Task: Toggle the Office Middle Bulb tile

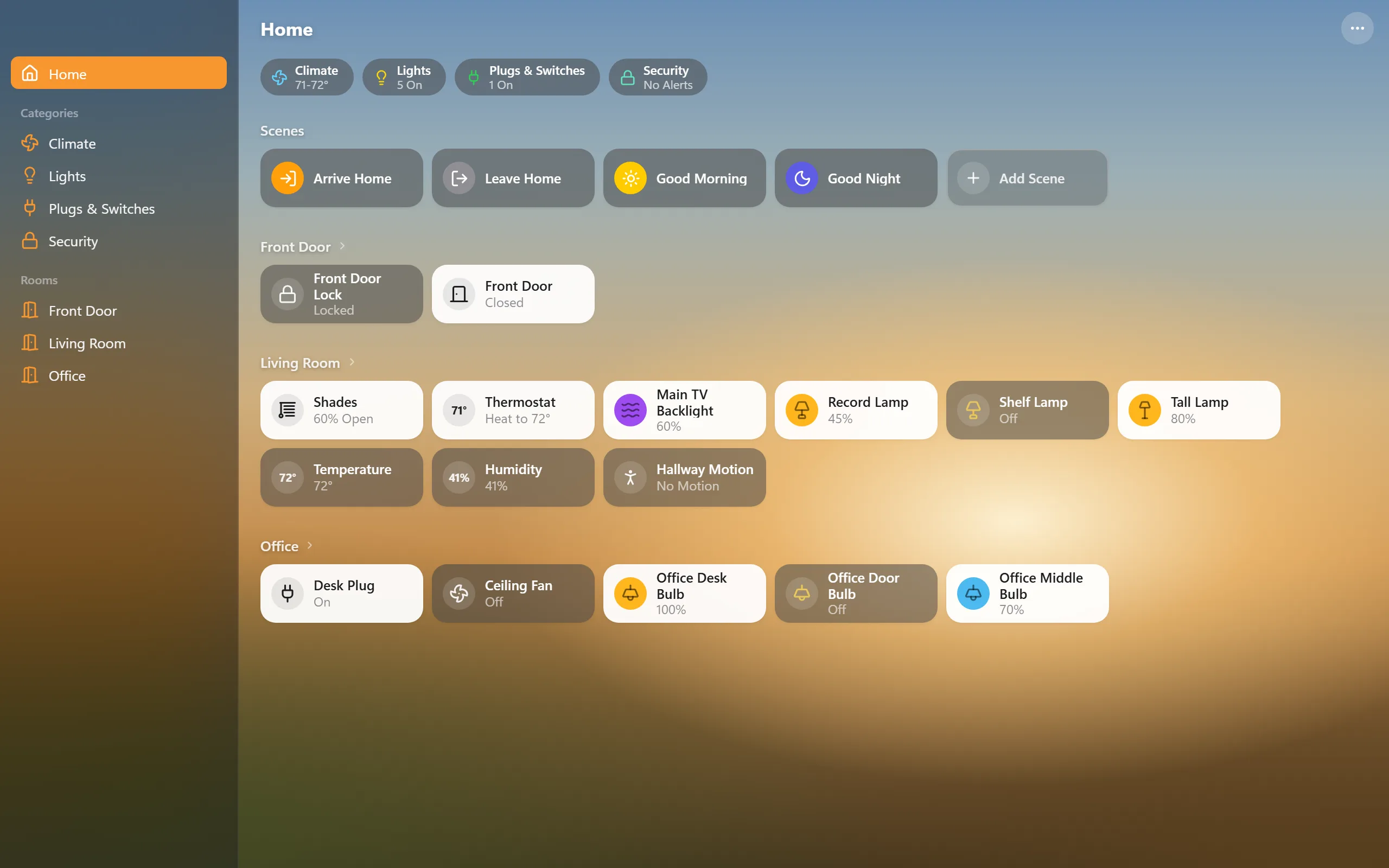Action: 1028,593
